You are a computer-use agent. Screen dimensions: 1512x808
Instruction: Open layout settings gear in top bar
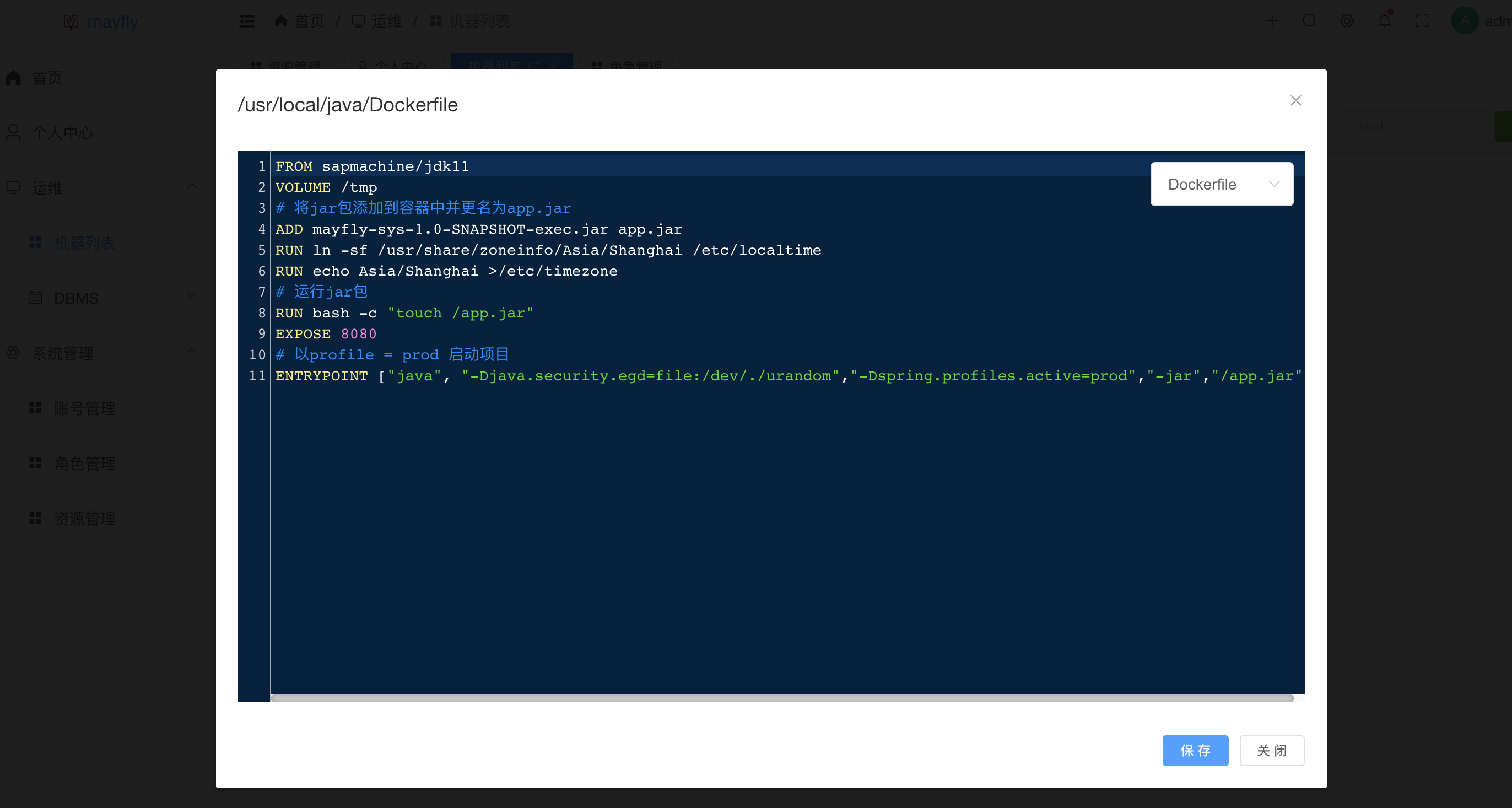1347,21
